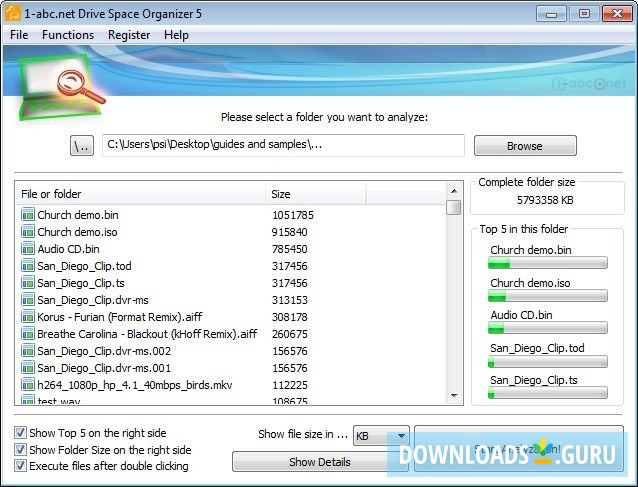Click the file icon beside Audio CD.bin
The width and height of the screenshot is (638, 487).
click(x=28, y=249)
